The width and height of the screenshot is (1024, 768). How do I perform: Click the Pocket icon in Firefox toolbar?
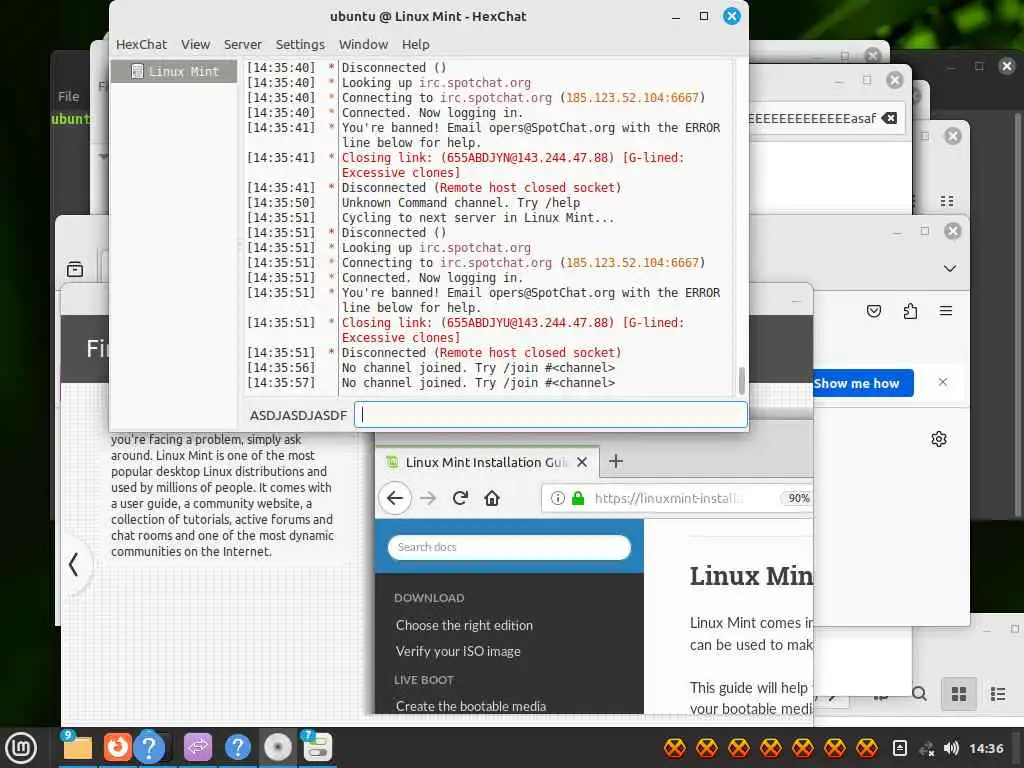pos(874,312)
